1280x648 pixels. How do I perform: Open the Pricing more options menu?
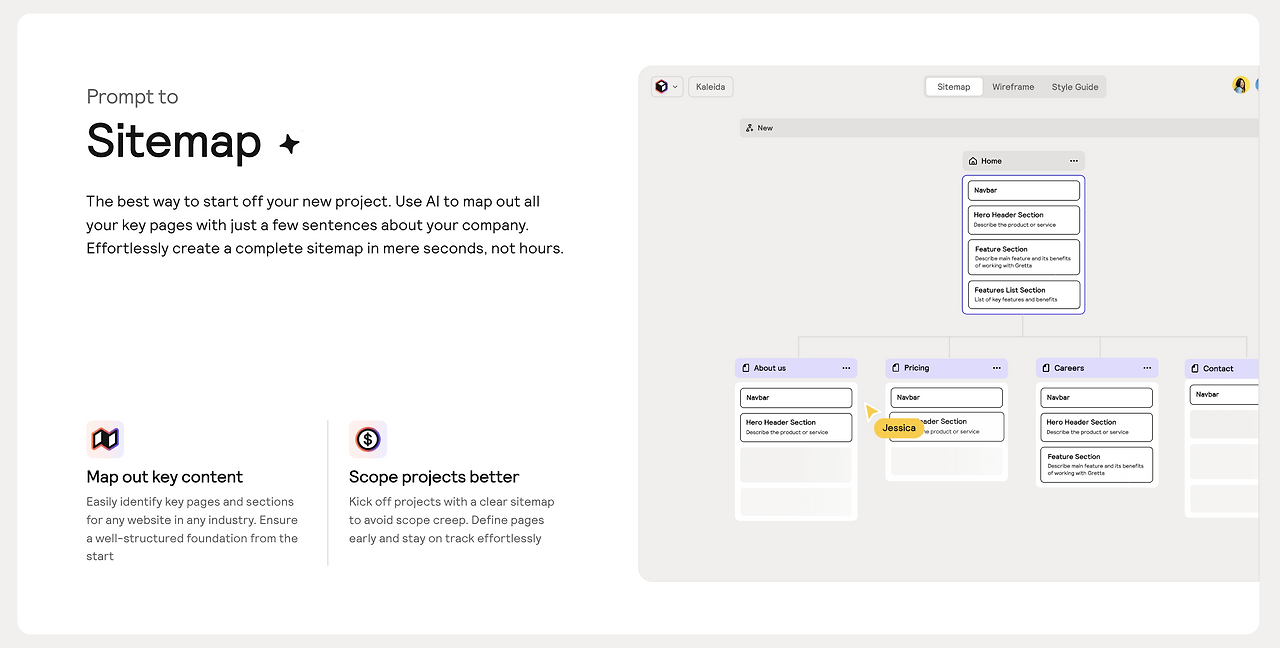[997, 368]
